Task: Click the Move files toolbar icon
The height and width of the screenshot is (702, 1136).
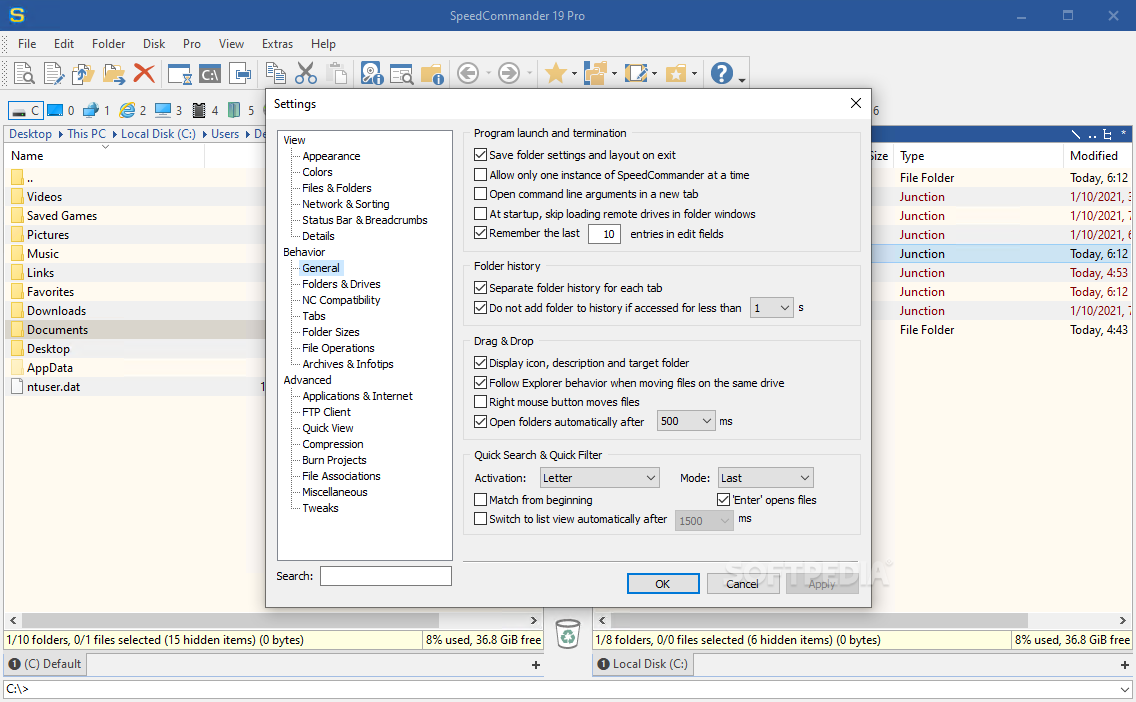Action: pyautogui.click(x=114, y=73)
